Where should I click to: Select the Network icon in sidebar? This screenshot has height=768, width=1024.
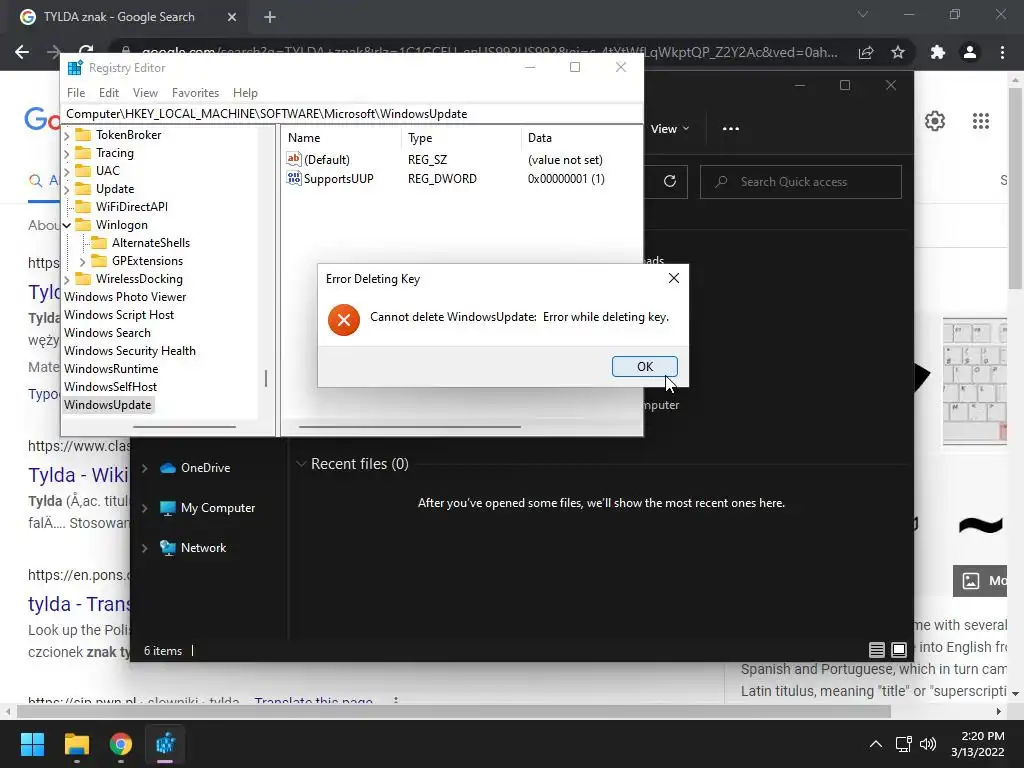tap(168, 548)
